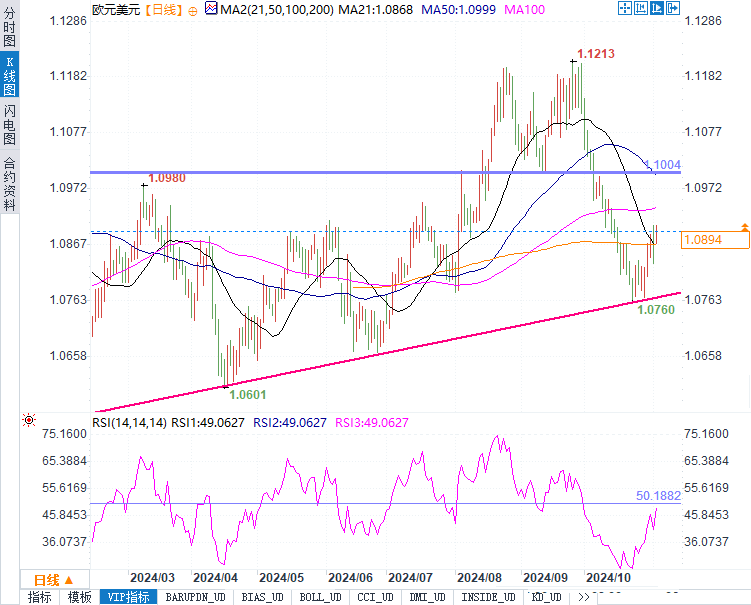Click the 欧元美元 symbol name

coord(116,10)
